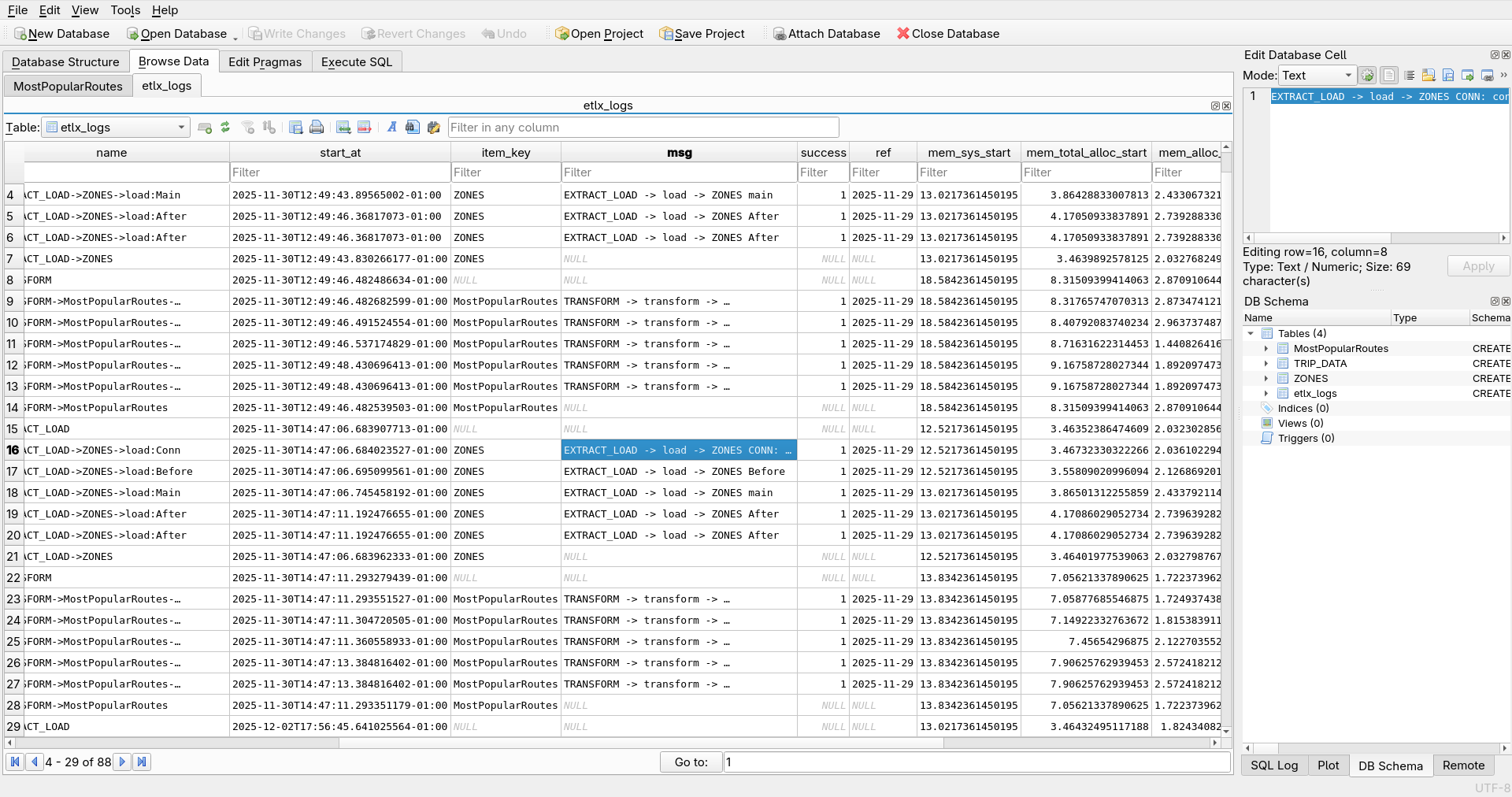Close the current database
This screenshot has width=1512, height=797.
pyautogui.click(x=947, y=34)
